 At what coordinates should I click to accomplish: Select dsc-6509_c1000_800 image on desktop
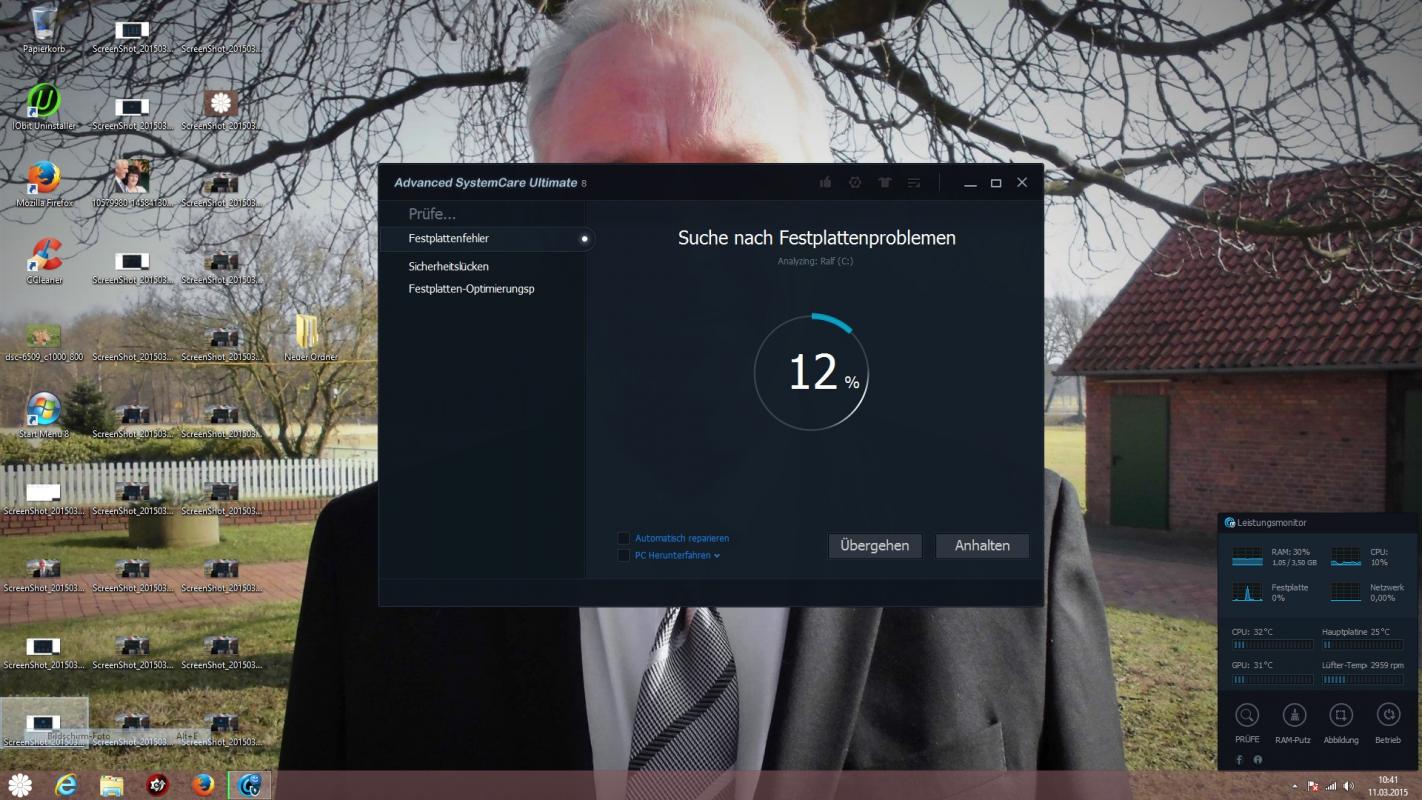click(44, 340)
